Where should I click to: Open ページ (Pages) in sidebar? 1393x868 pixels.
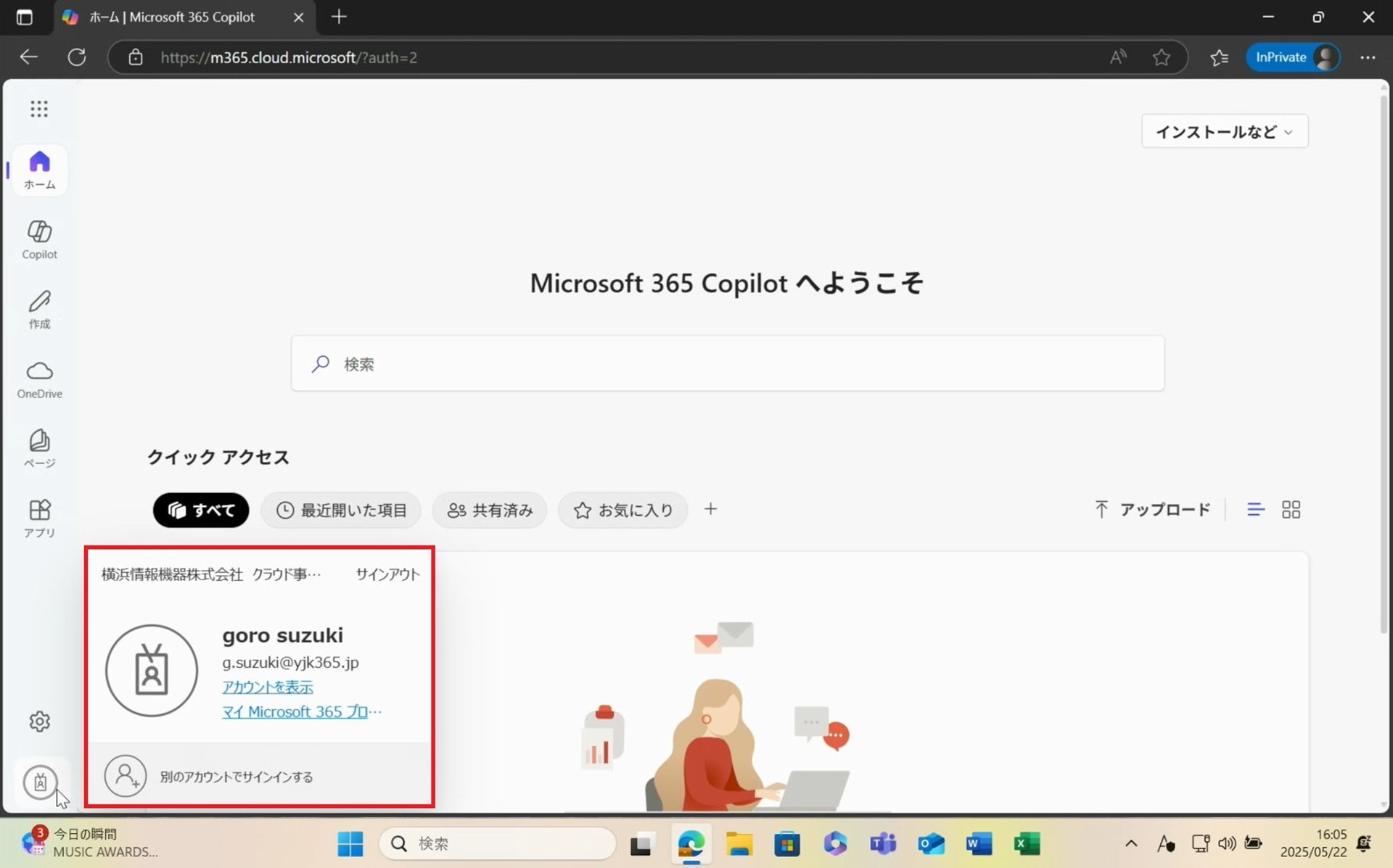[39, 448]
